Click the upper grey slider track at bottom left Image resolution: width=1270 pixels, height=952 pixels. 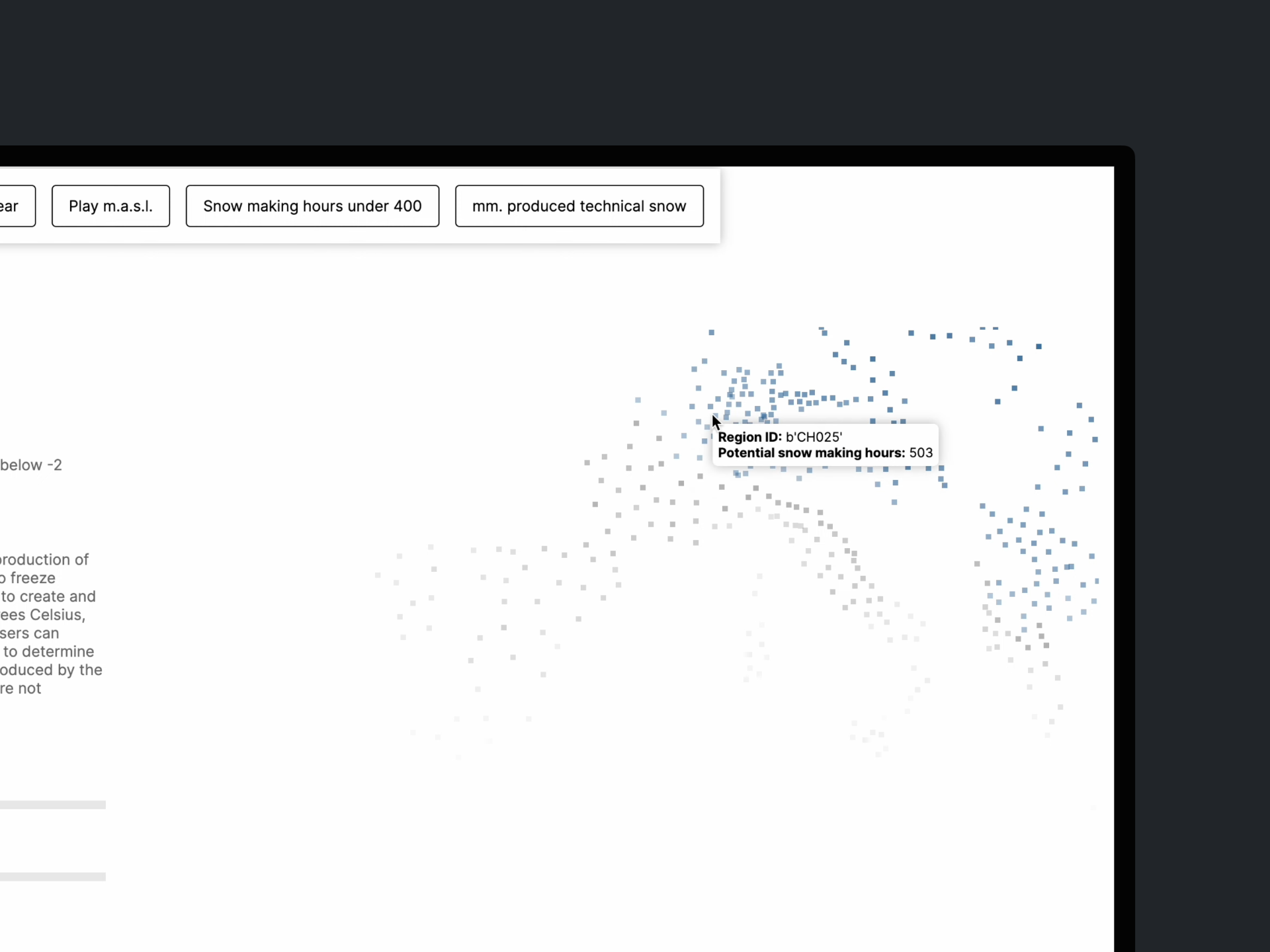click(x=53, y=805)
